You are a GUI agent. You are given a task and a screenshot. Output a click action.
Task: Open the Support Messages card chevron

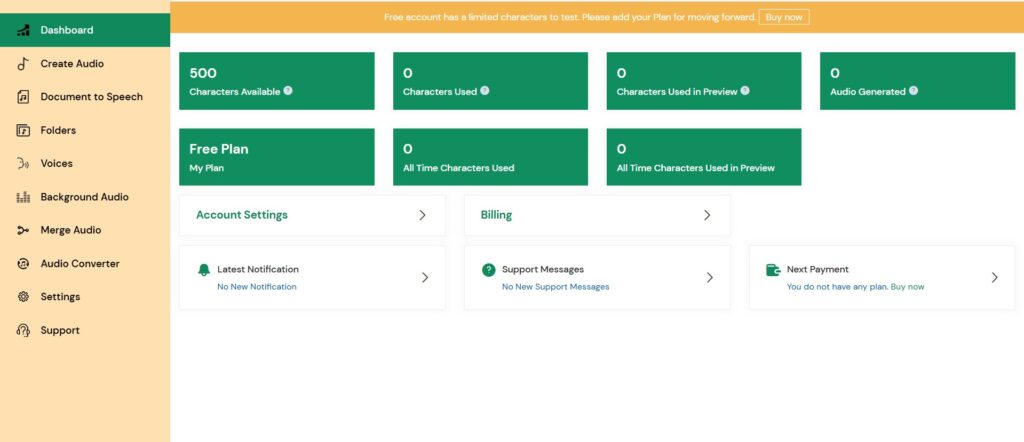[710, 277]
